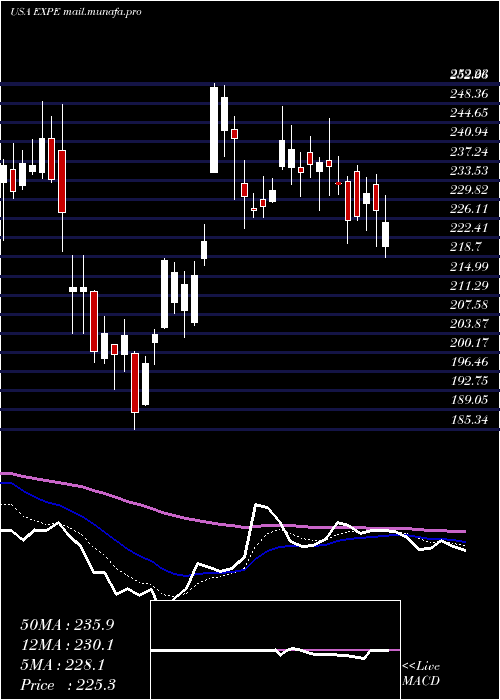This screenshot has height=700, width=500.
Task: Click the 5MA : 228.1 readout
Action: click(62, 665)
